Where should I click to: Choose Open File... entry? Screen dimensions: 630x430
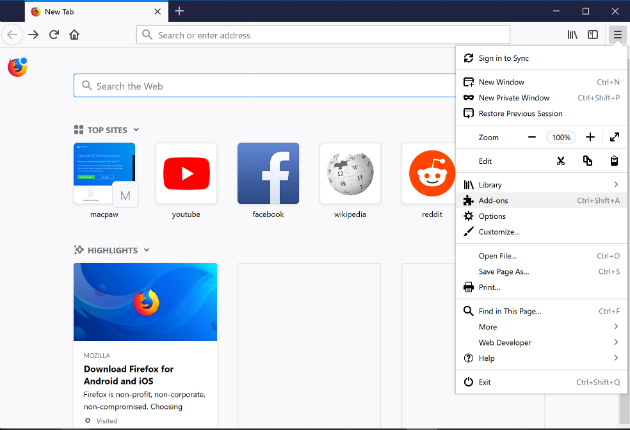point(541,256)
